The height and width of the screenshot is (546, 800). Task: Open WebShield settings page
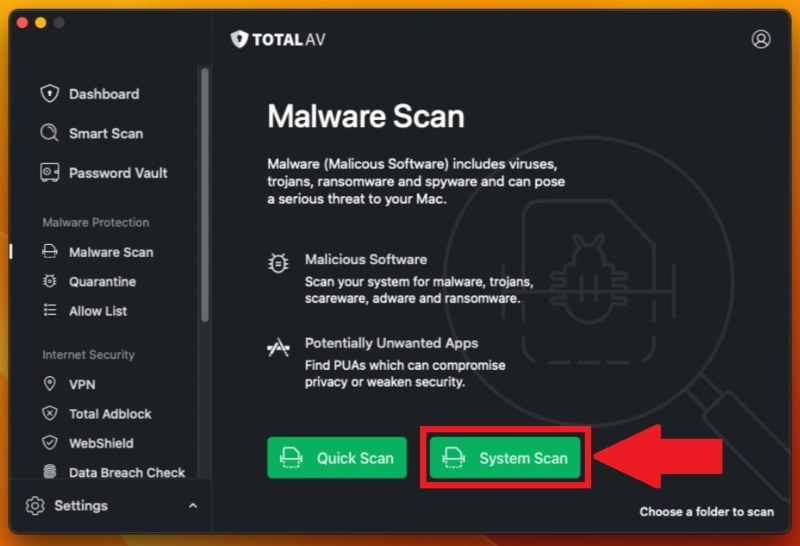102,443
